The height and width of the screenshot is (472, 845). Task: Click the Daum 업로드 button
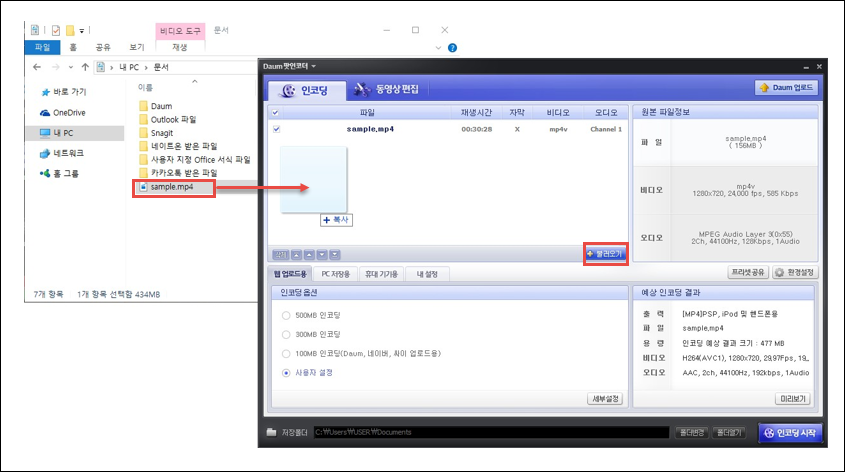pos(786,87)
